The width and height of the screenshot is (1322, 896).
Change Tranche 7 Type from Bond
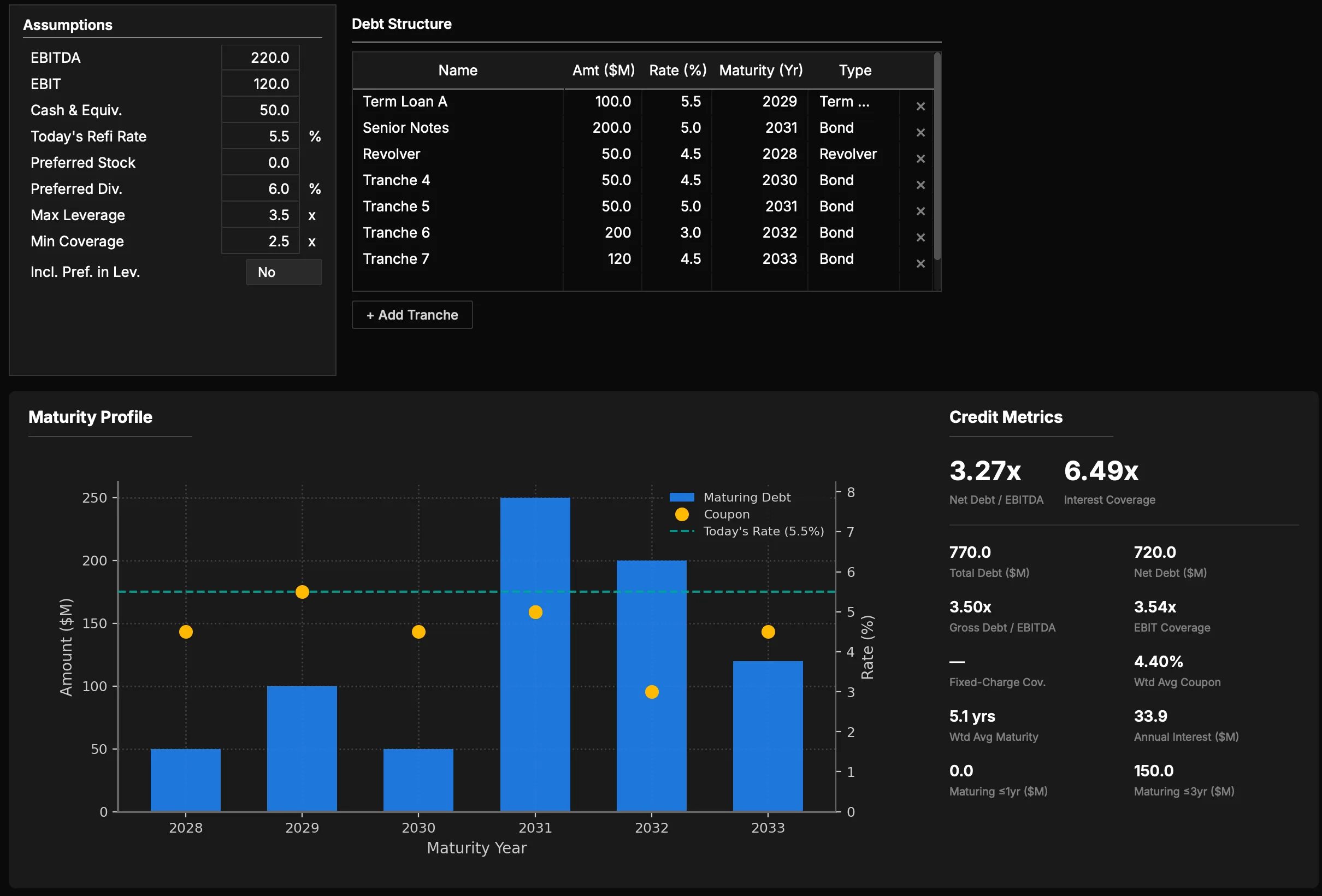(853, 259)
